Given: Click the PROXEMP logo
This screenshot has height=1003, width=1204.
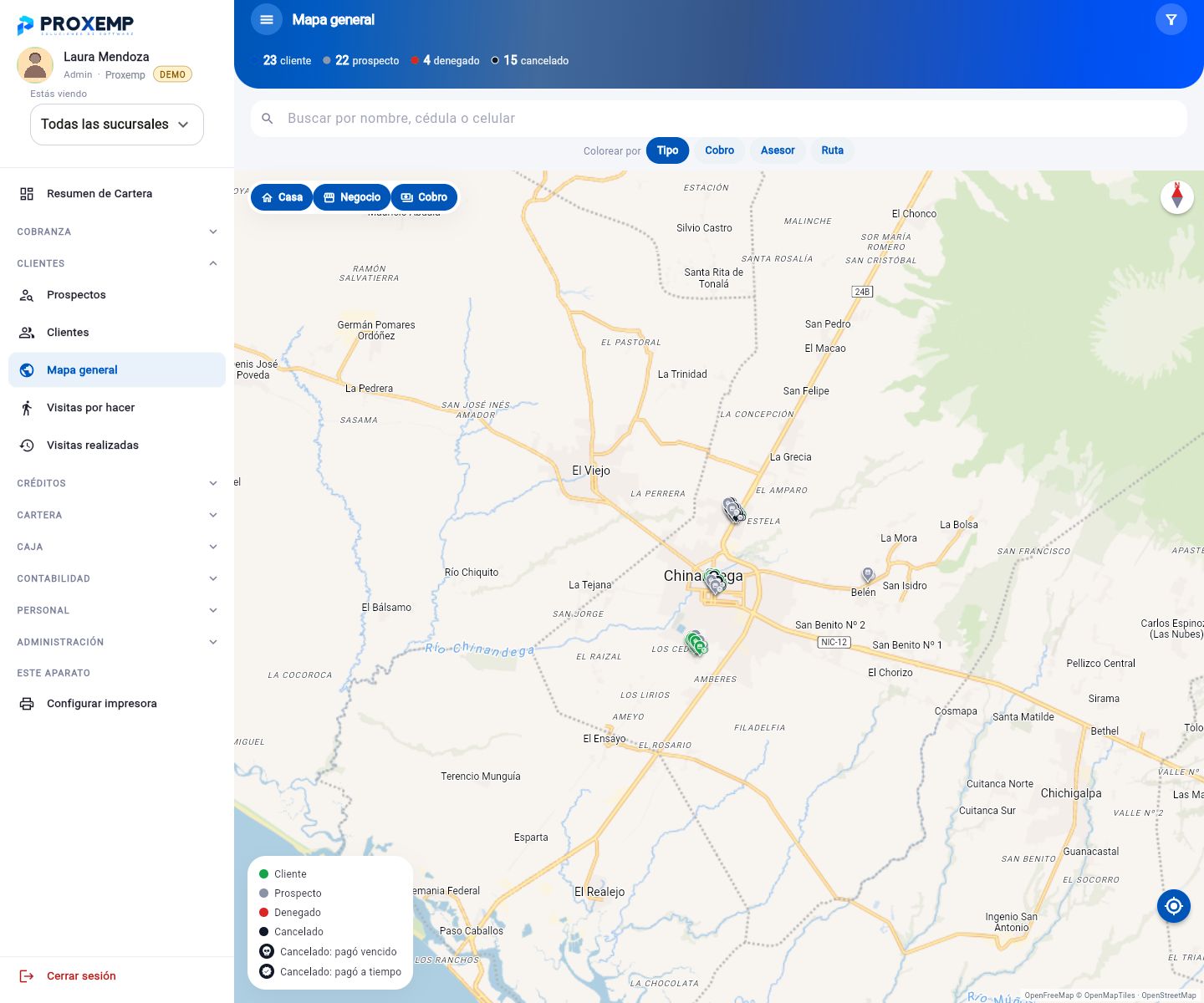Looking at the screenshot, I should pos(75,25).
